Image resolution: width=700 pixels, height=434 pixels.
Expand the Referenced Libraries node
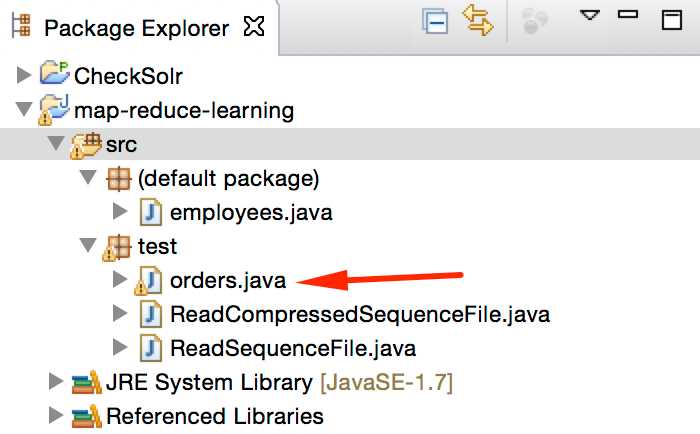tap(55, 415)
